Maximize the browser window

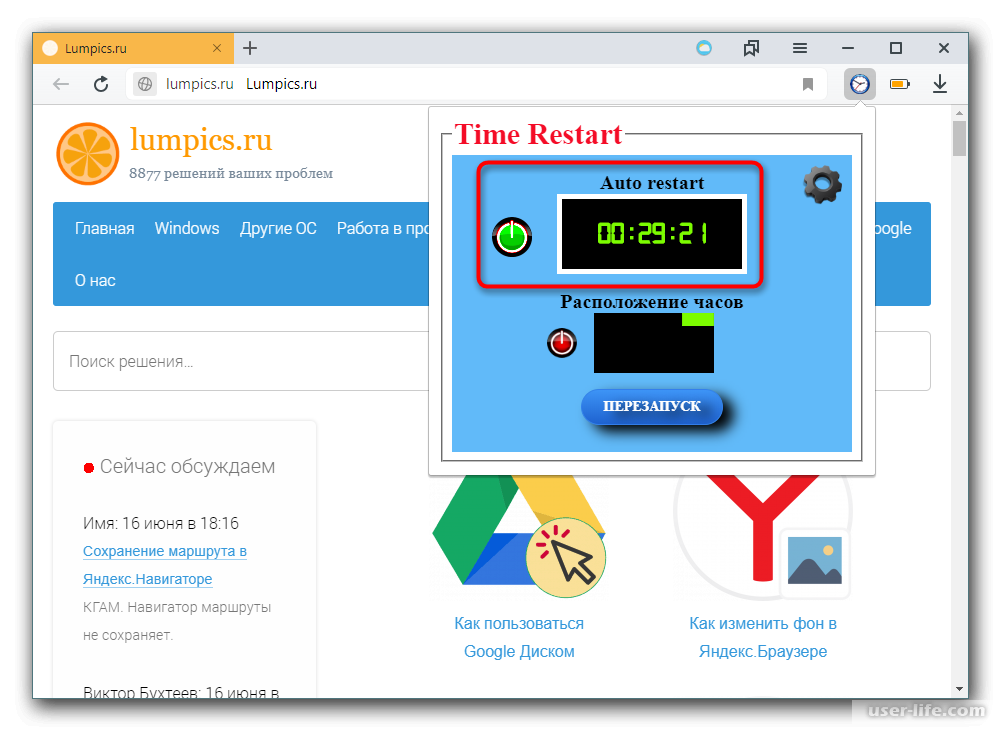tap(896, 48)
